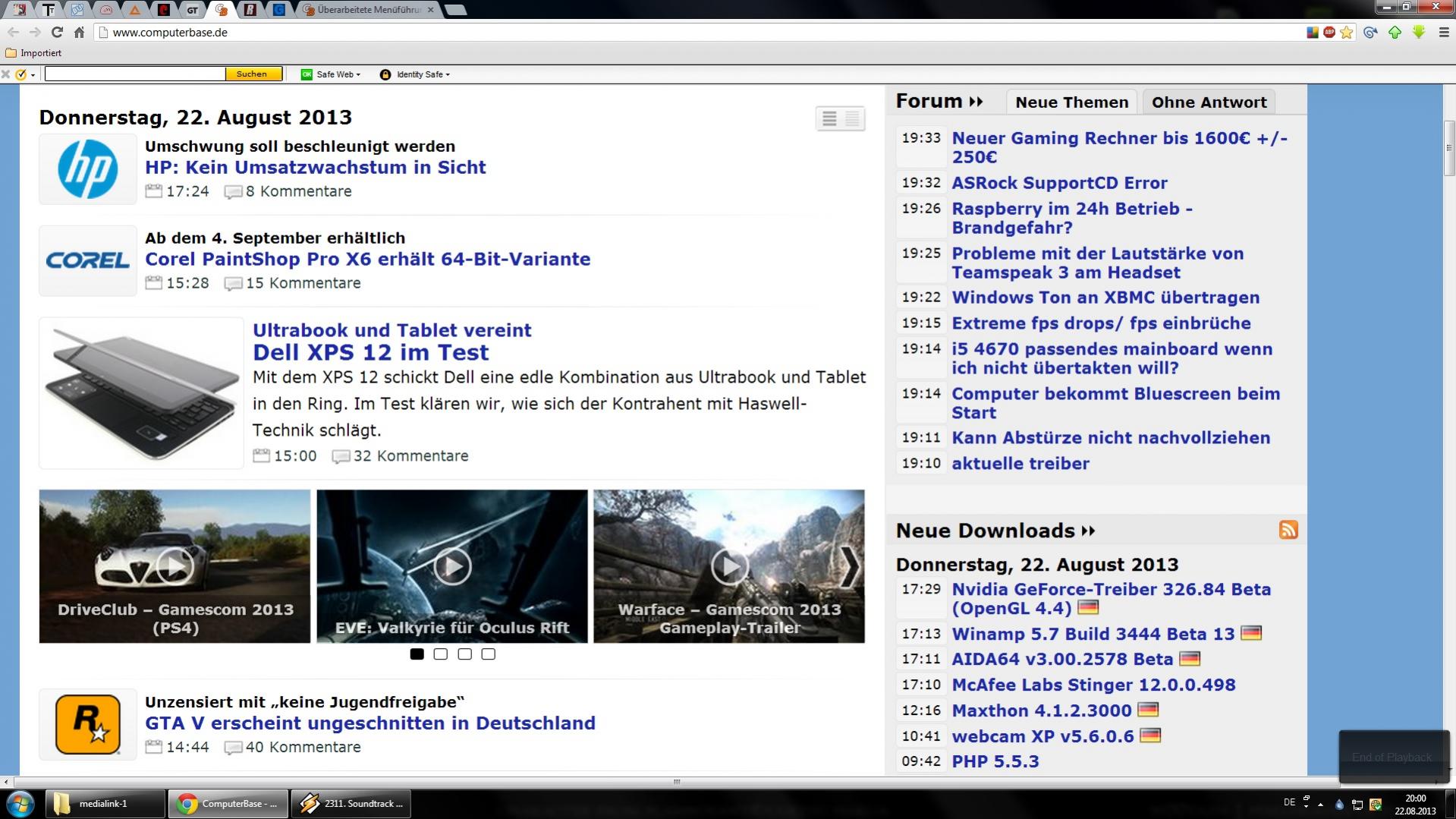Open the Forum section heading link
Screen dimensions: 1456x819
939,101
